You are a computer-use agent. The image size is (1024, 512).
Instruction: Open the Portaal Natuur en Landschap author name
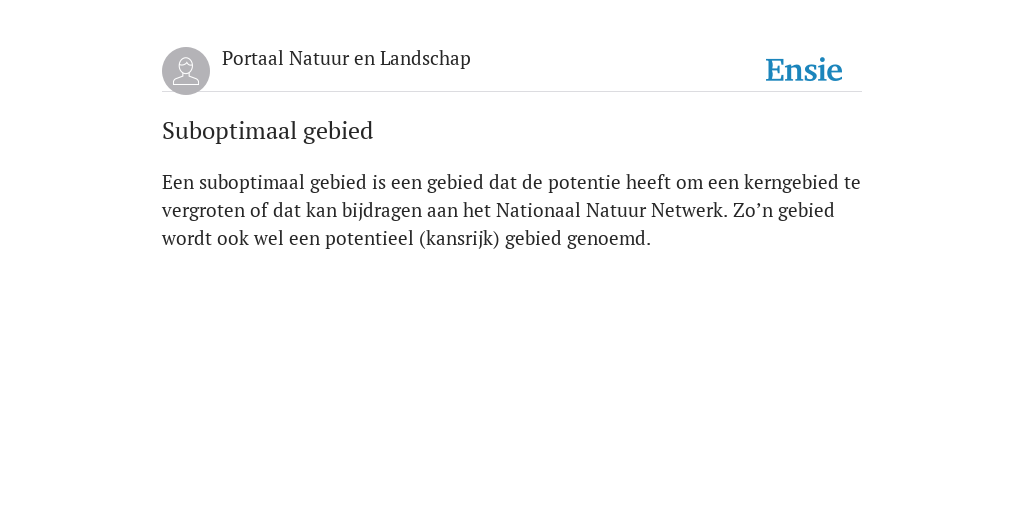[x=346, y=59]
